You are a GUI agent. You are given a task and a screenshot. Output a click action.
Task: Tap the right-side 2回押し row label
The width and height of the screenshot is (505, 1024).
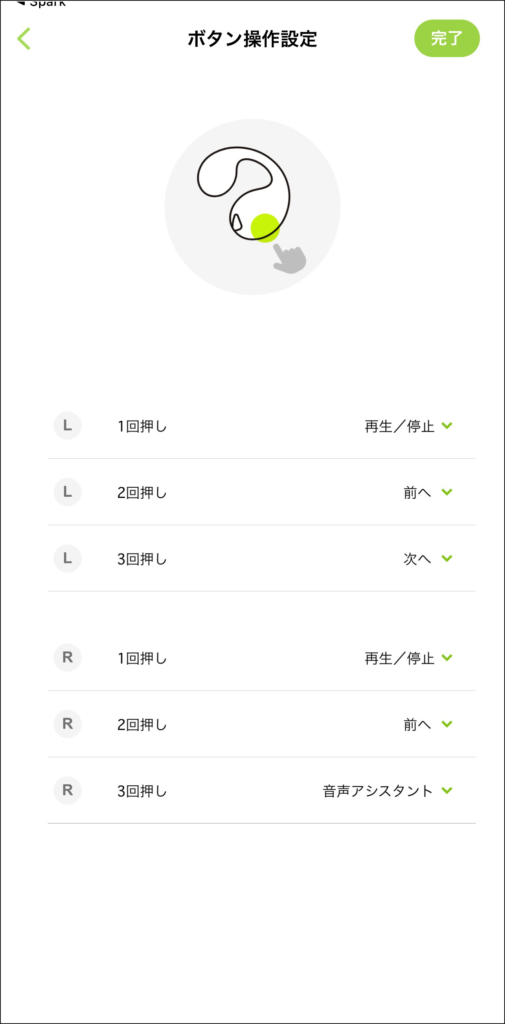[x=142, y=725]
